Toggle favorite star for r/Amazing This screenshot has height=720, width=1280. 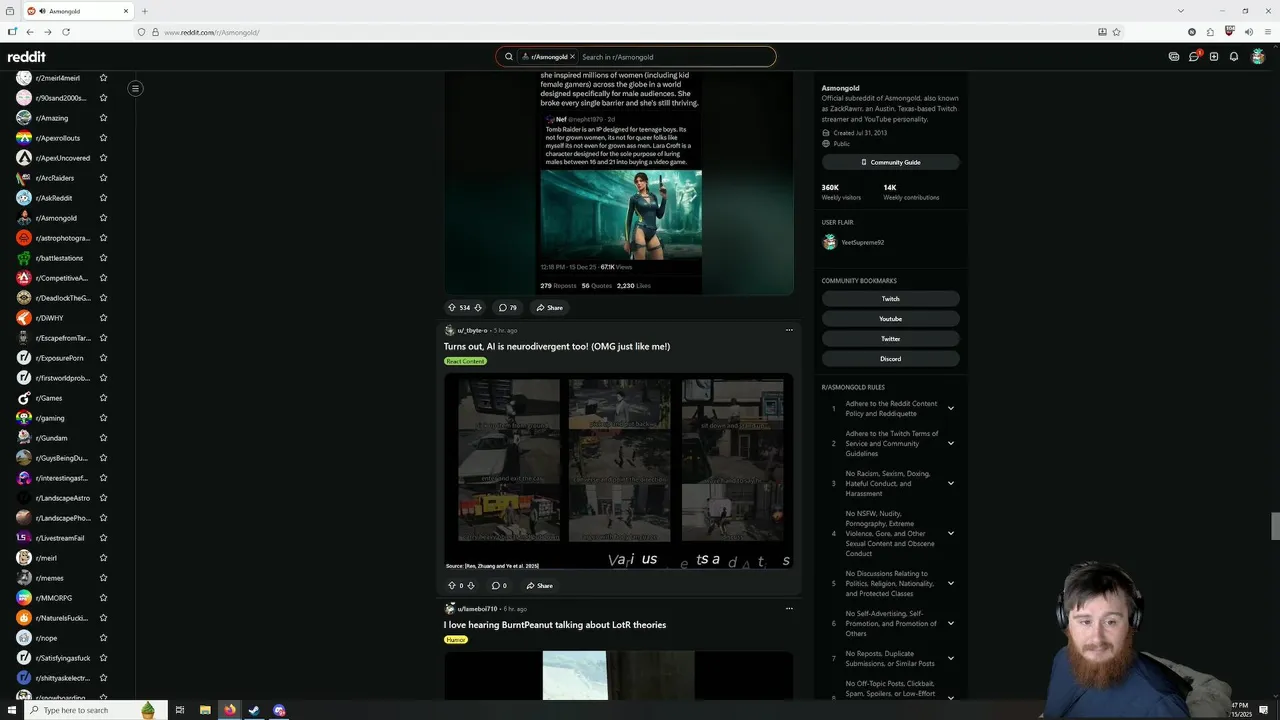point(103,118)
